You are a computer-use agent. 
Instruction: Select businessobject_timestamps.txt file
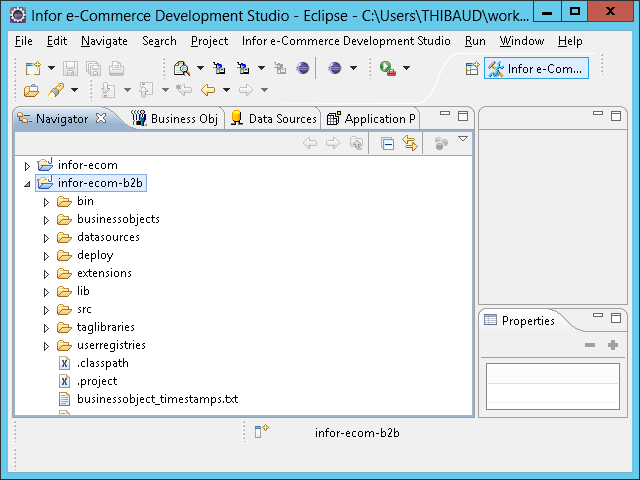coord(157,399)
